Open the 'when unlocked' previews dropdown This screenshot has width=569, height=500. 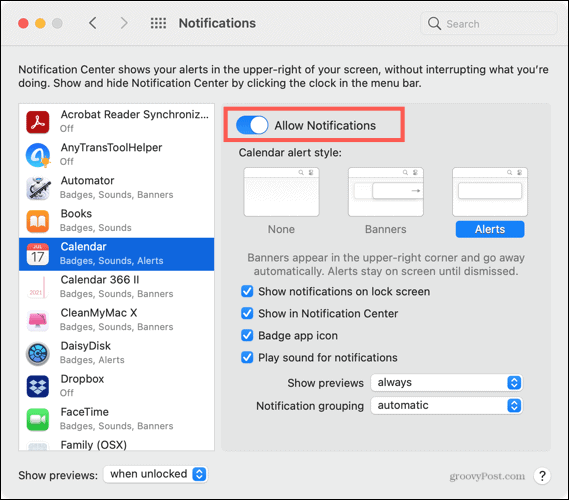click(x=155, y=474)
